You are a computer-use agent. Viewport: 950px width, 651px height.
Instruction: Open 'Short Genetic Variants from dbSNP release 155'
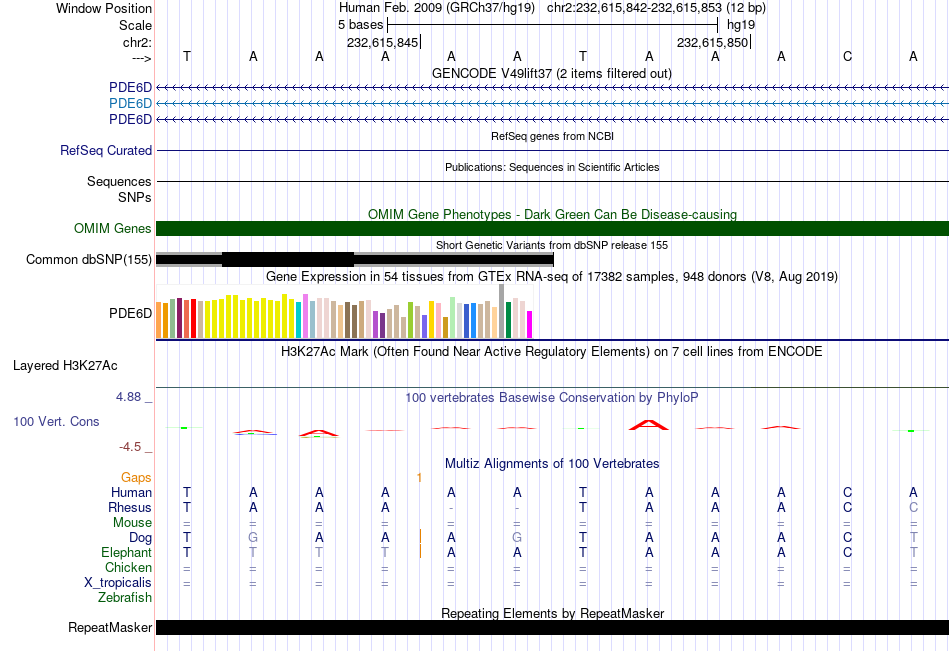[552, 245]
